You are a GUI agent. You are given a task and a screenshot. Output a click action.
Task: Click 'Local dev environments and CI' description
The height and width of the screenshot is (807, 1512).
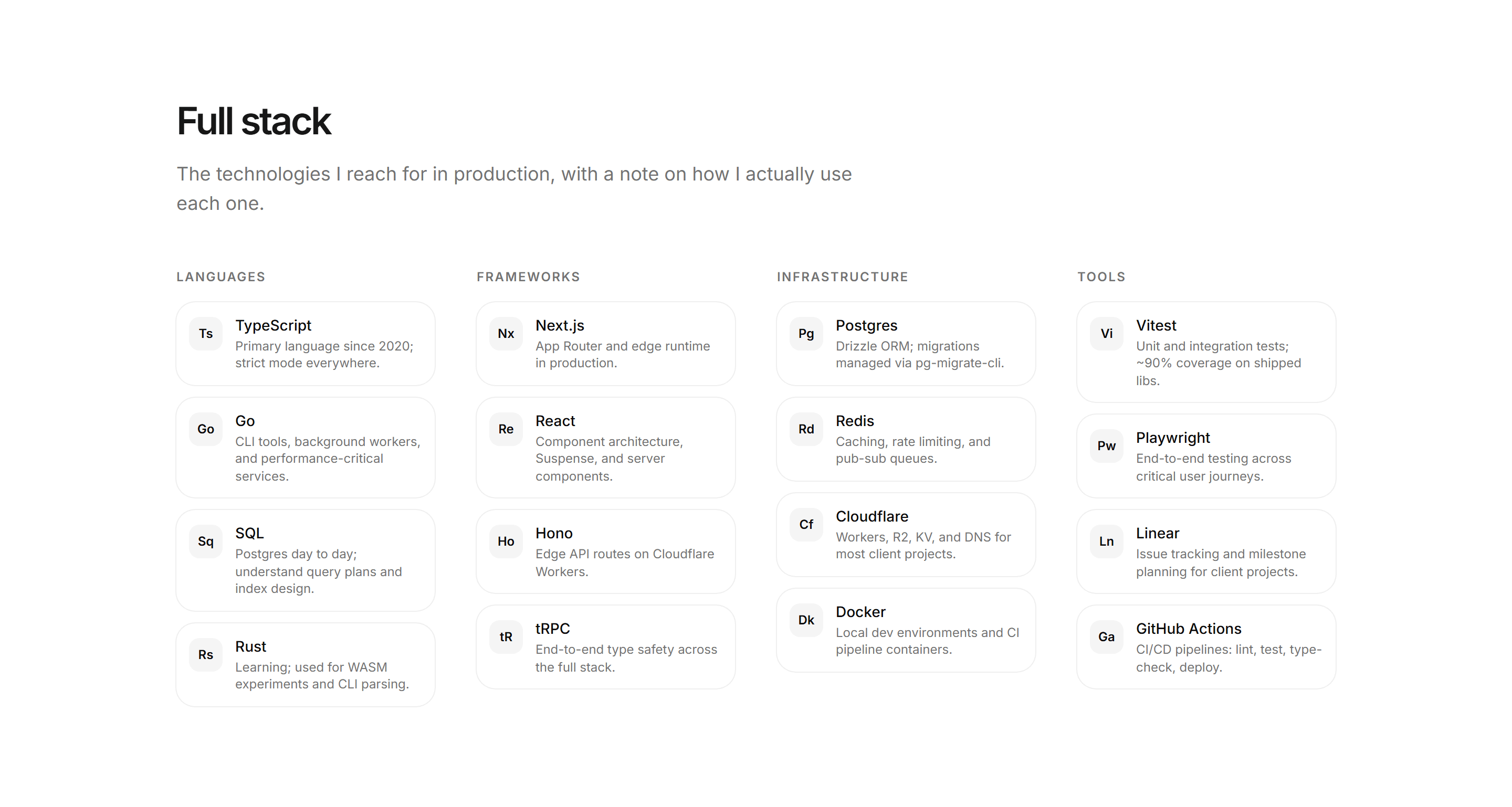927,642
